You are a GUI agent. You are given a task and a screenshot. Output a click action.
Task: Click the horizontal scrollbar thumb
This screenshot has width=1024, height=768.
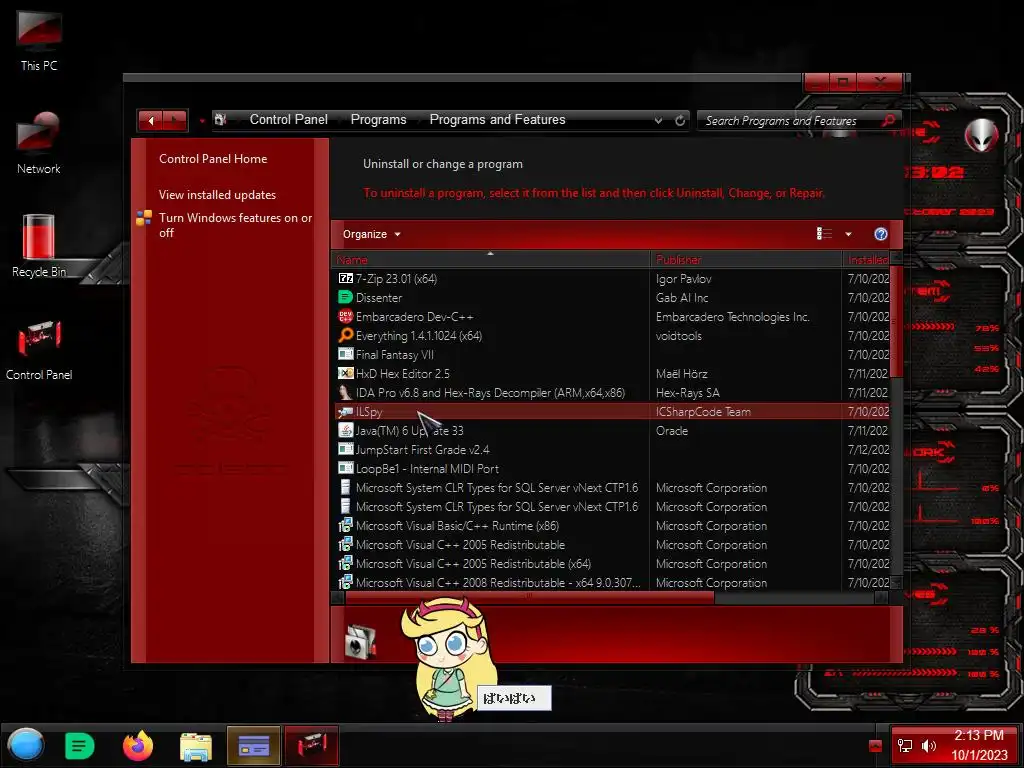pos(530,597)
